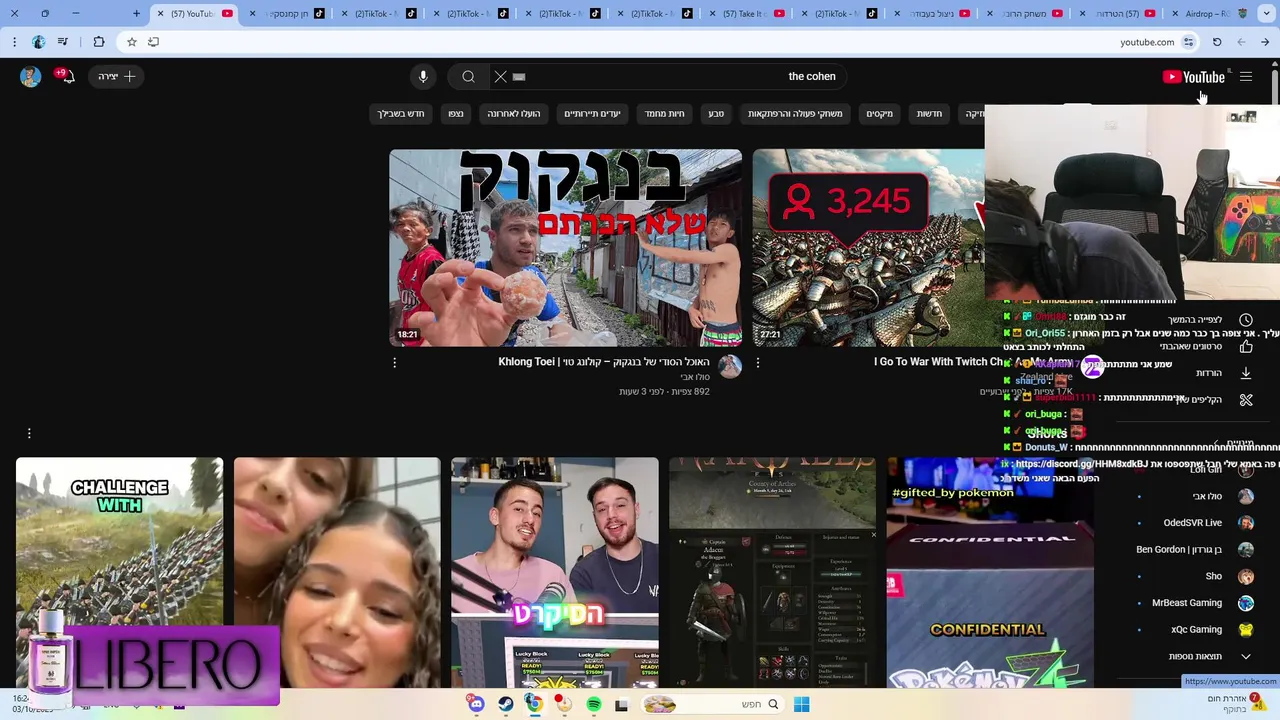Open the סולו אבי channel avatar under the video
Image resolution: width=1280 pixels, height=720 pixels.
(730, 366)
